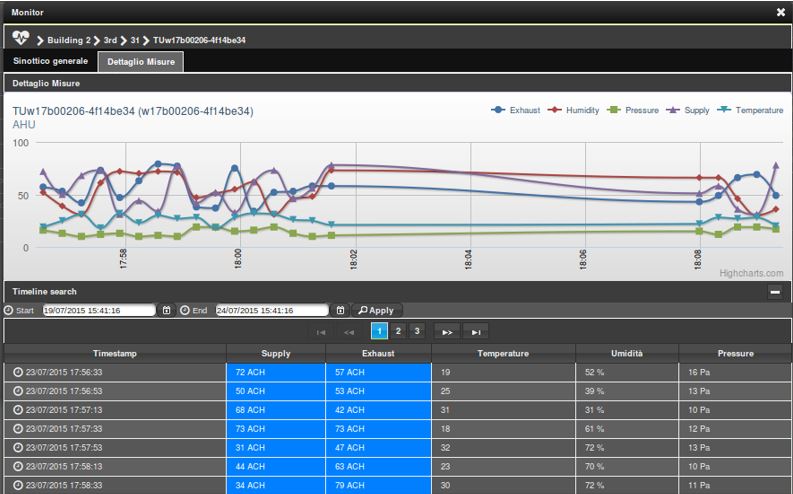This screenshot has height=494, width=793.
Task: Click the 79 ACH exhaust cell
Action: point(378,485)
